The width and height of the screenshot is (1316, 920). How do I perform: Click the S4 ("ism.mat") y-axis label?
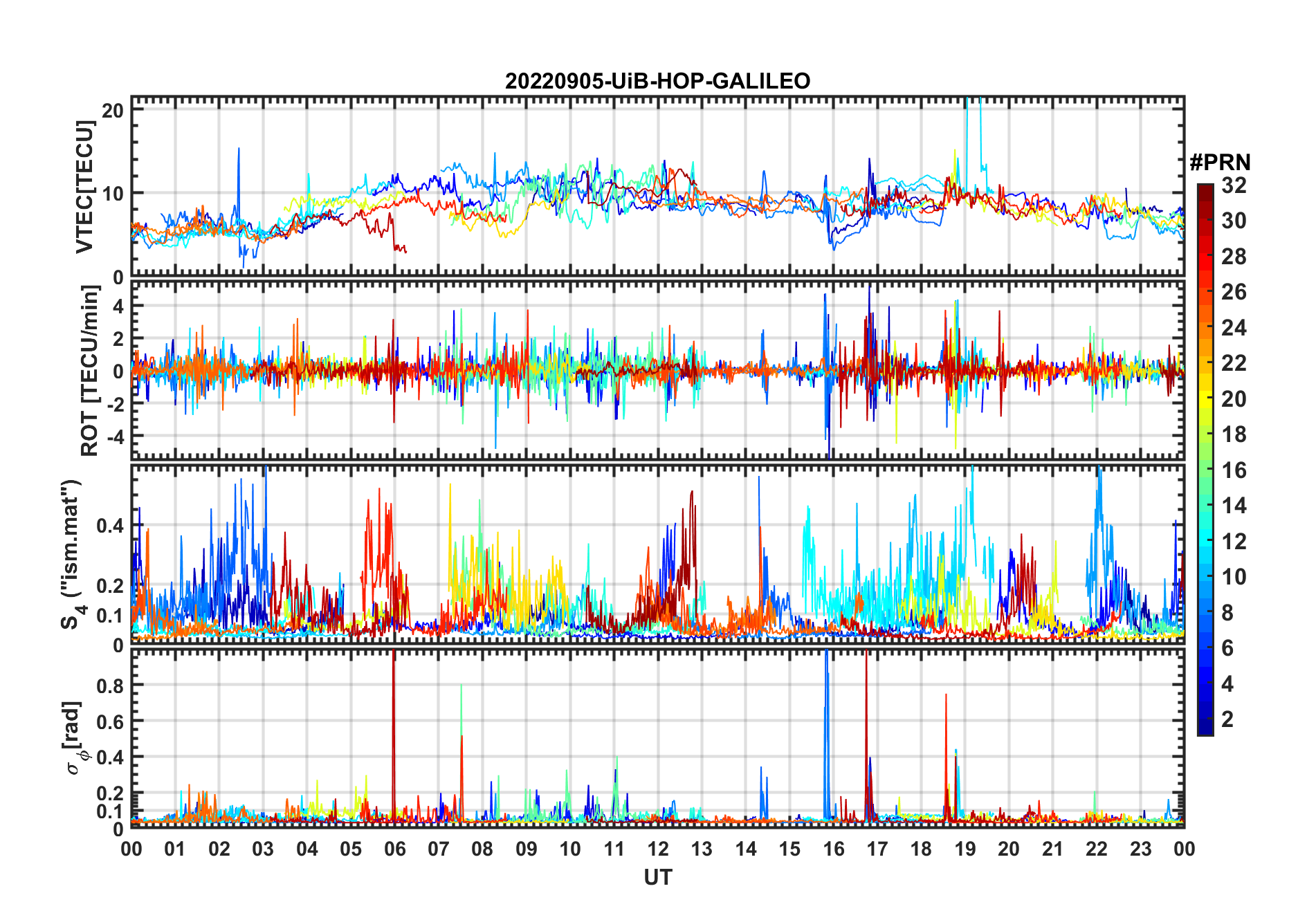pyautogui.click(x=72, y=554)
